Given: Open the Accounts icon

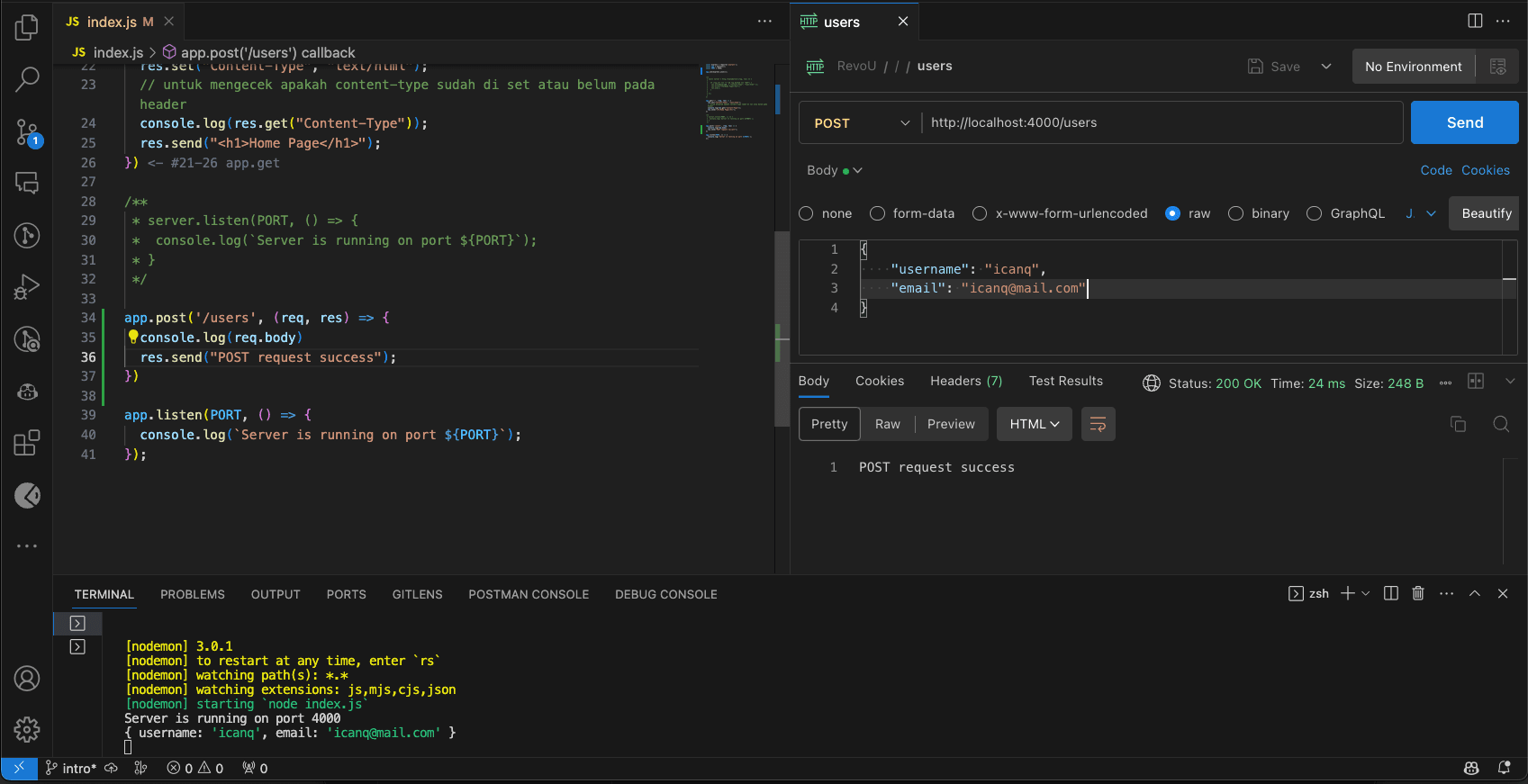Looking at the screenshot, I should [x=27, y=679].
